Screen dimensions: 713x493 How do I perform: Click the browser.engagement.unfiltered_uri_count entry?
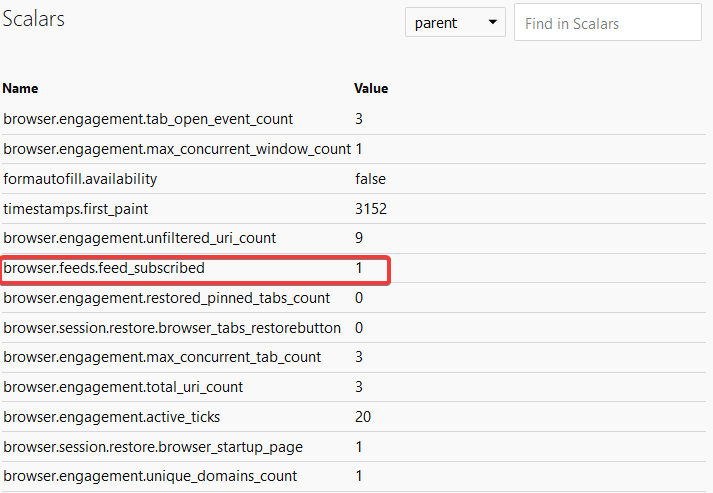pyautogui.click(x=139, y=238)
